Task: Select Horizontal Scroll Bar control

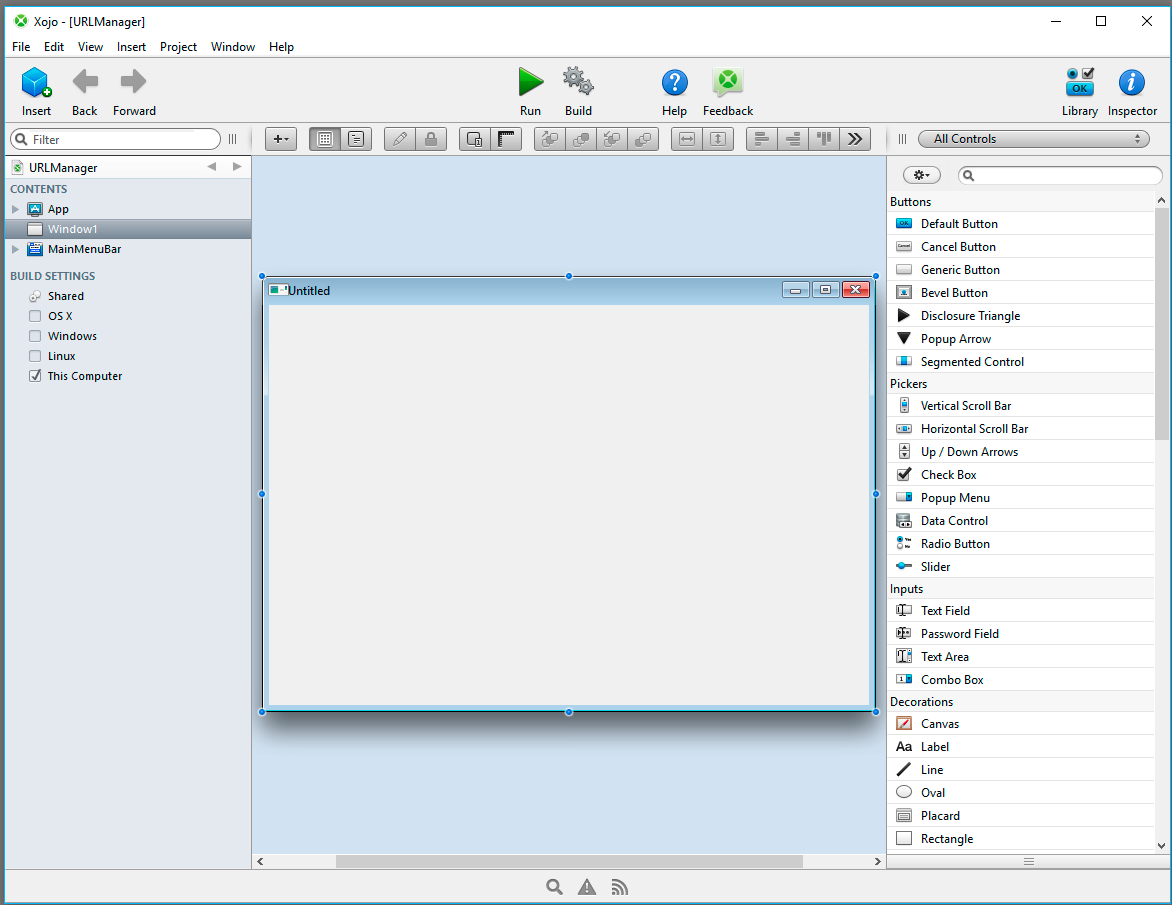Action: coord(1021,429)
